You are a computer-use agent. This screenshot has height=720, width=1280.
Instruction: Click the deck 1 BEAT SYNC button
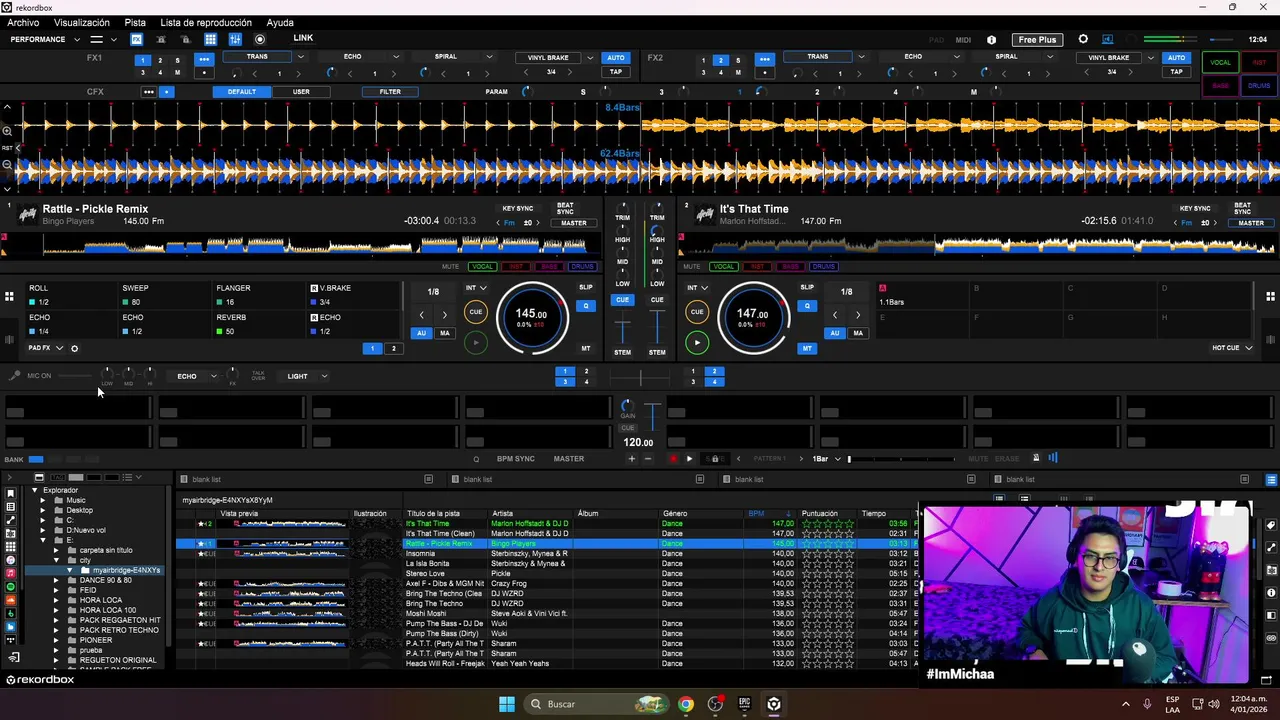click(565, 209)
